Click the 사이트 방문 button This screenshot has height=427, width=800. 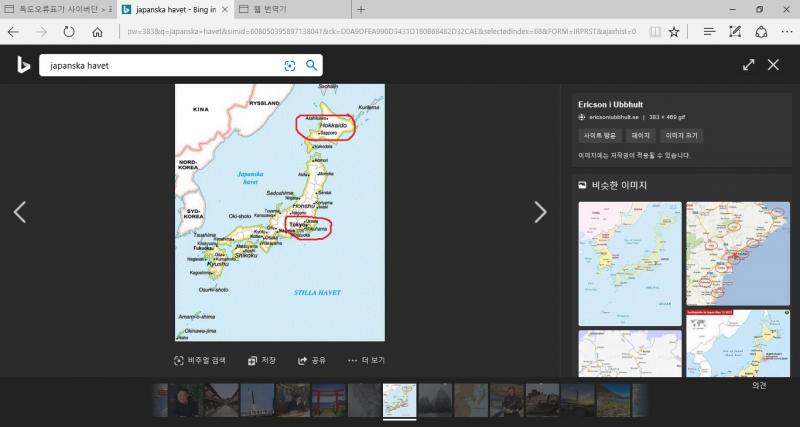(599, 136)
